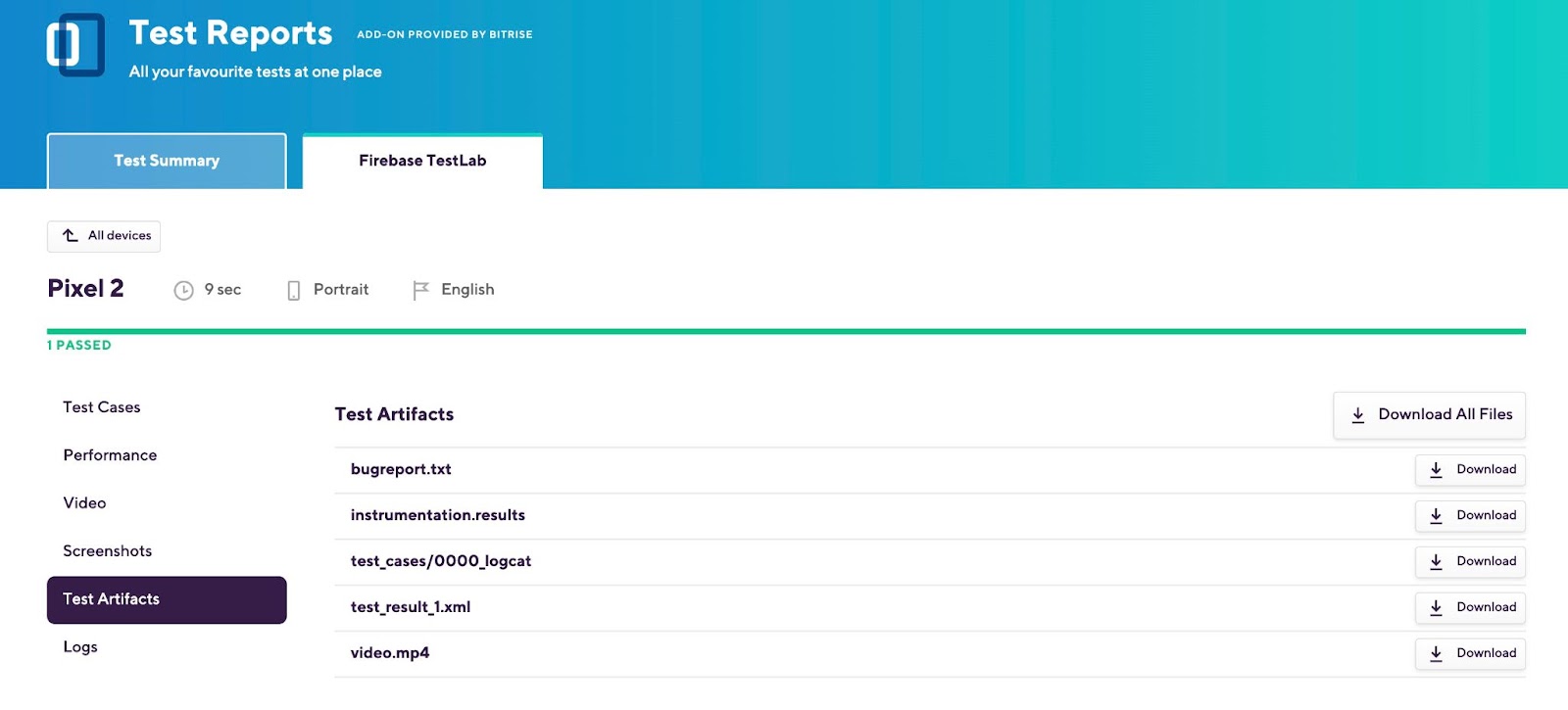Click download arrow icon for video.mp4
This screenshot has width=1568, height=710.
(1436, 654)
